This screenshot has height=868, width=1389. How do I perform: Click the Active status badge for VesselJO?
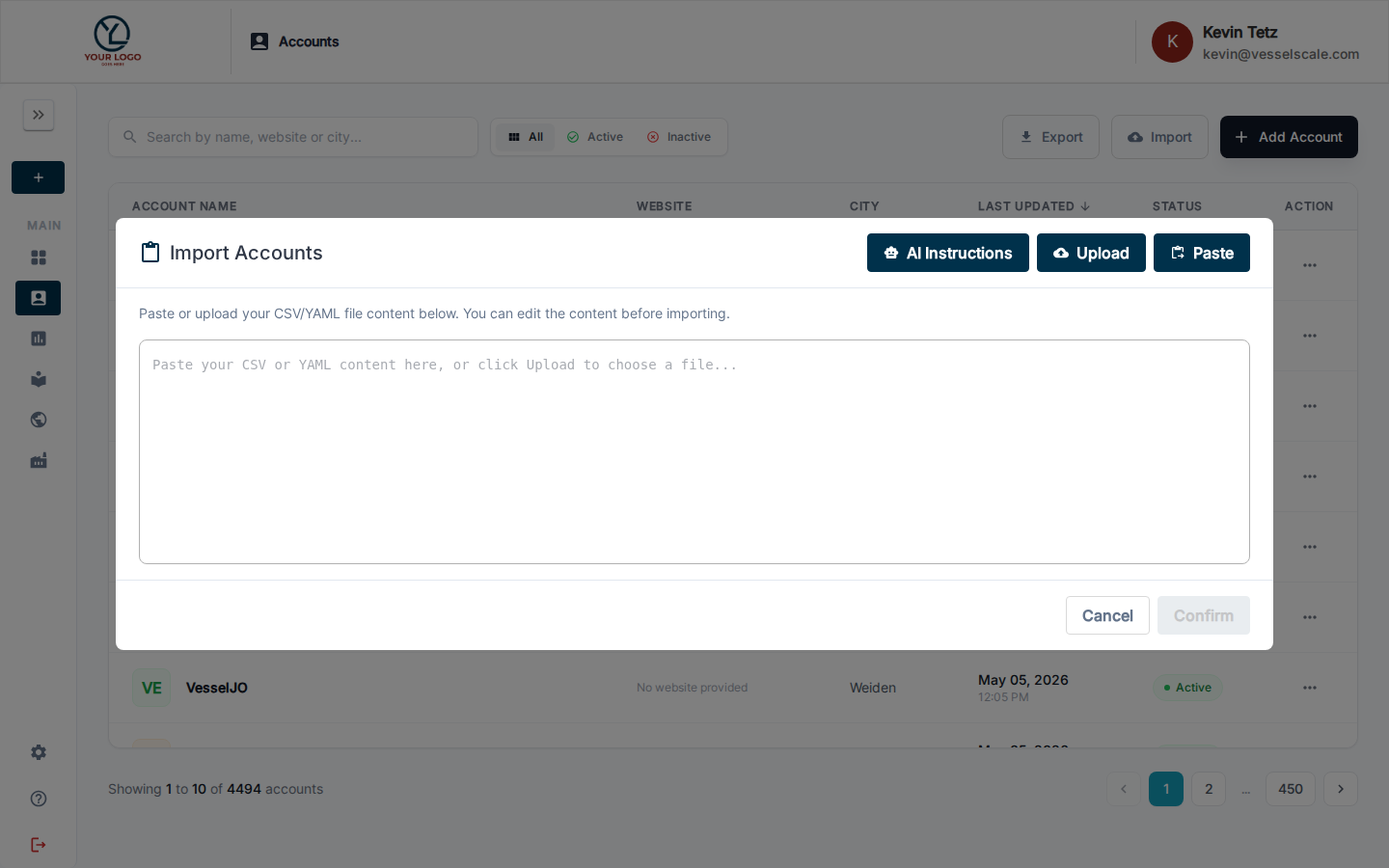click(x=1187, y=688)
